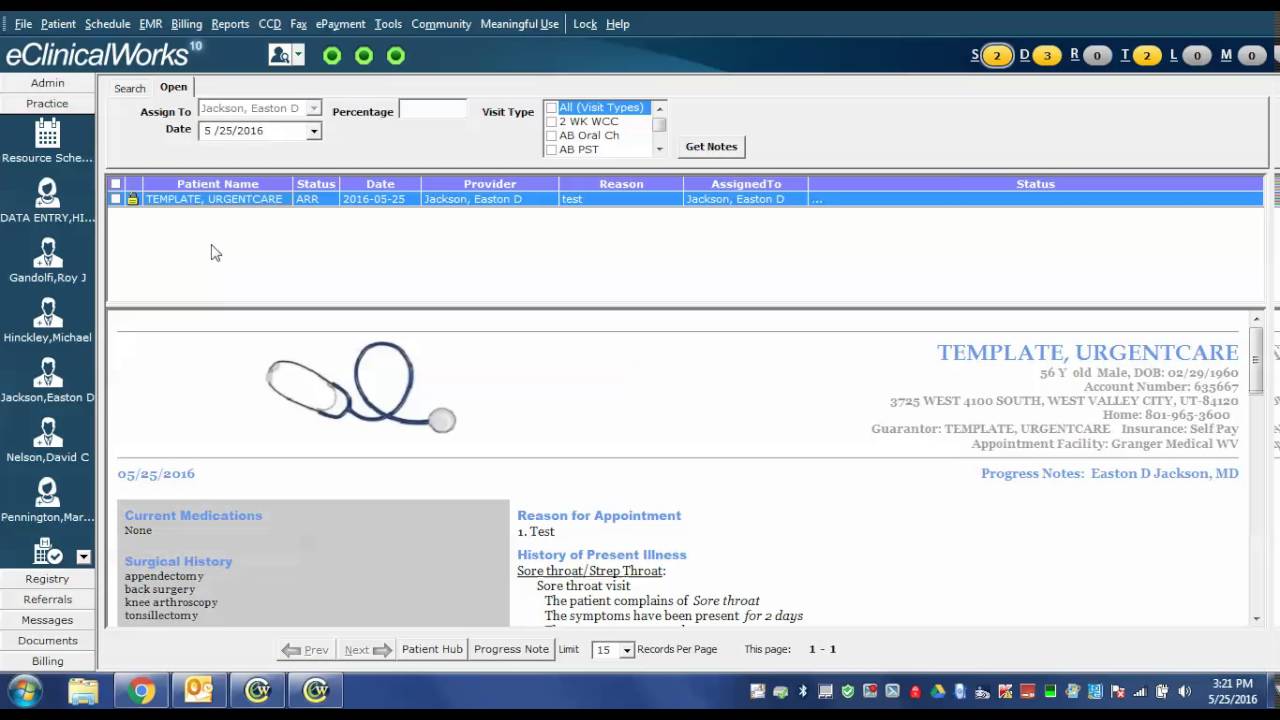
Task: Open the Resource Schedule calendar icon
Action: click(47, 133)
